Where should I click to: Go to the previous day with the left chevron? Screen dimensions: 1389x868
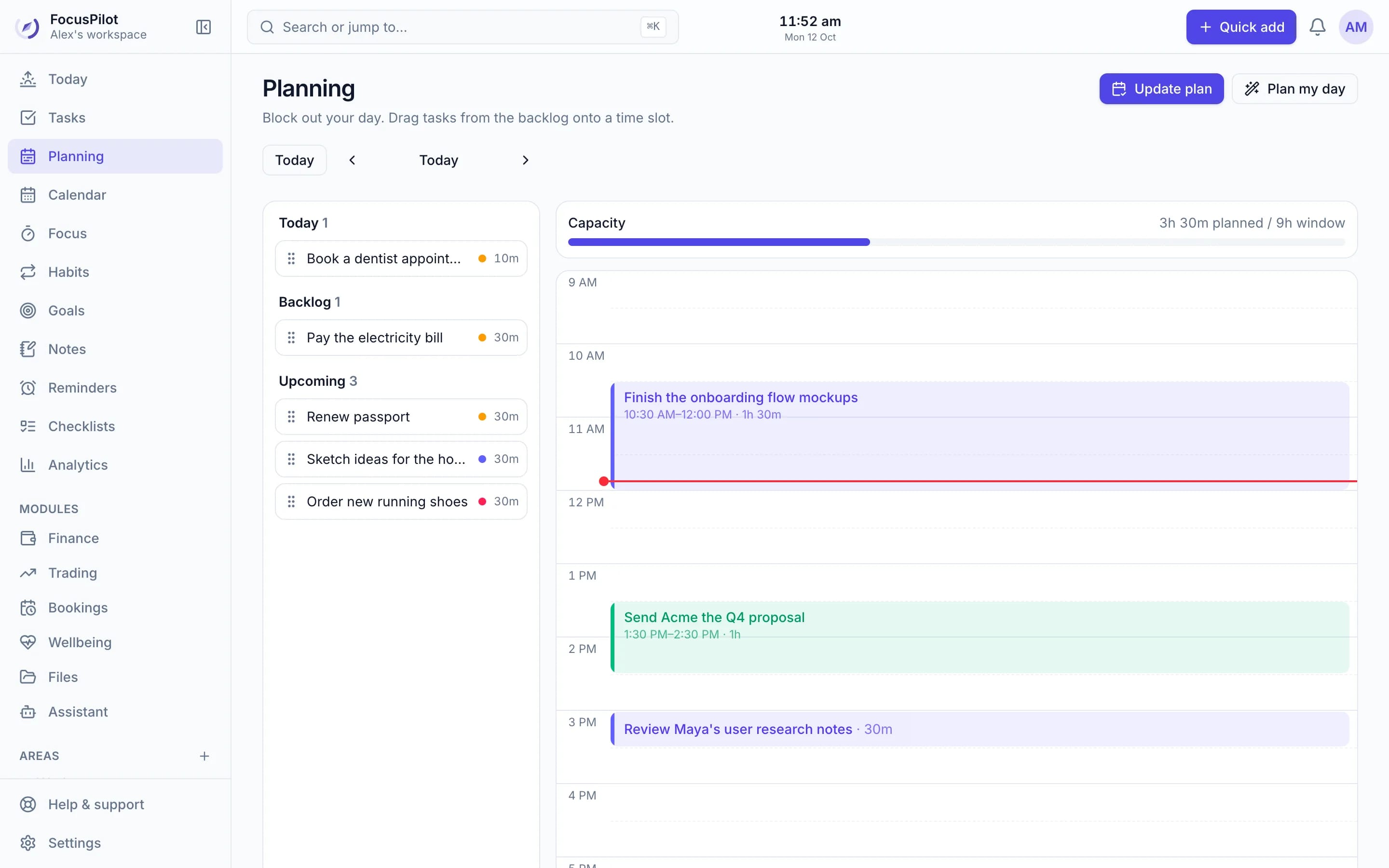(x=353, y=160)
